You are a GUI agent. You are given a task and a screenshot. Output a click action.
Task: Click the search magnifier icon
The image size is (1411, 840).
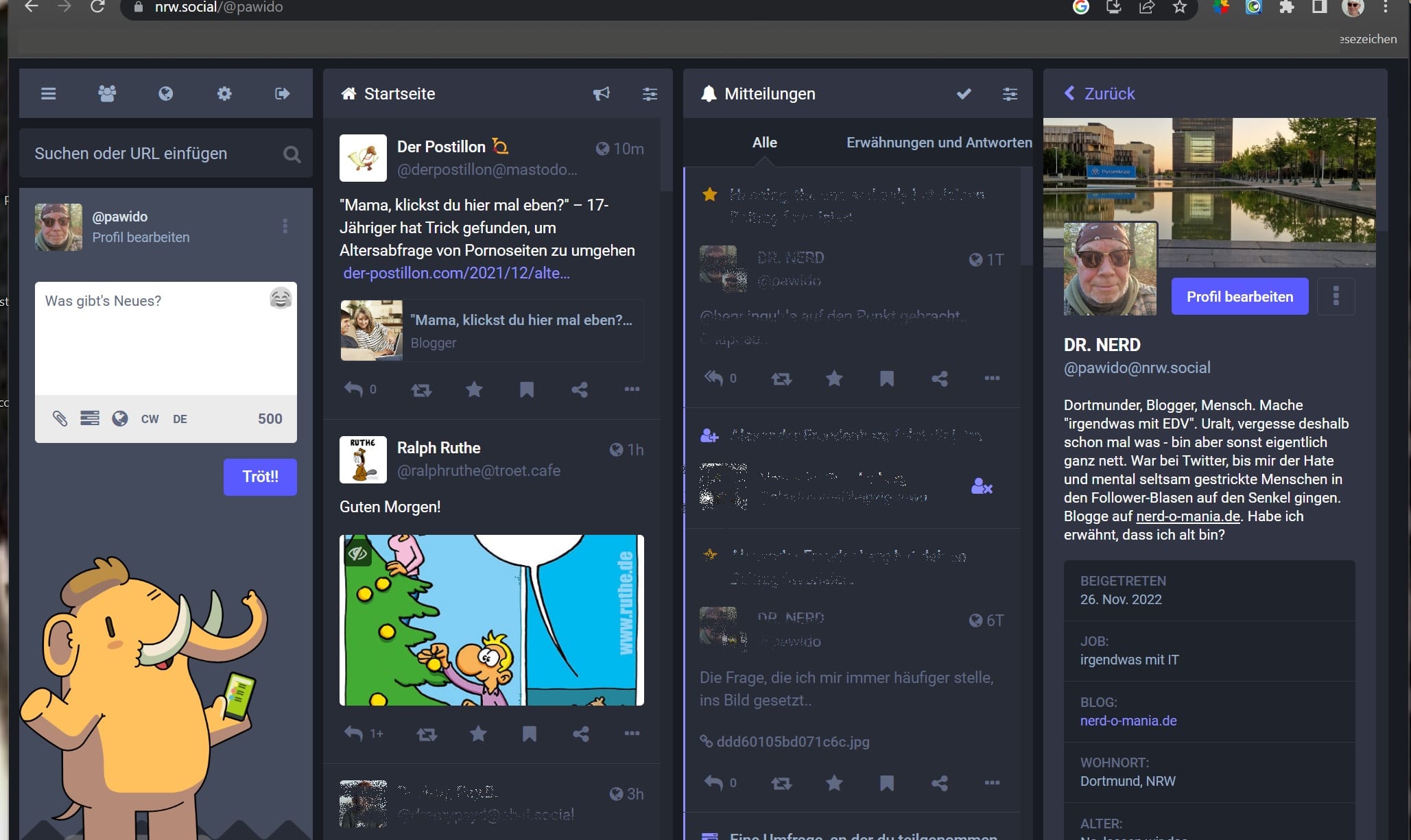coord(292,154)
